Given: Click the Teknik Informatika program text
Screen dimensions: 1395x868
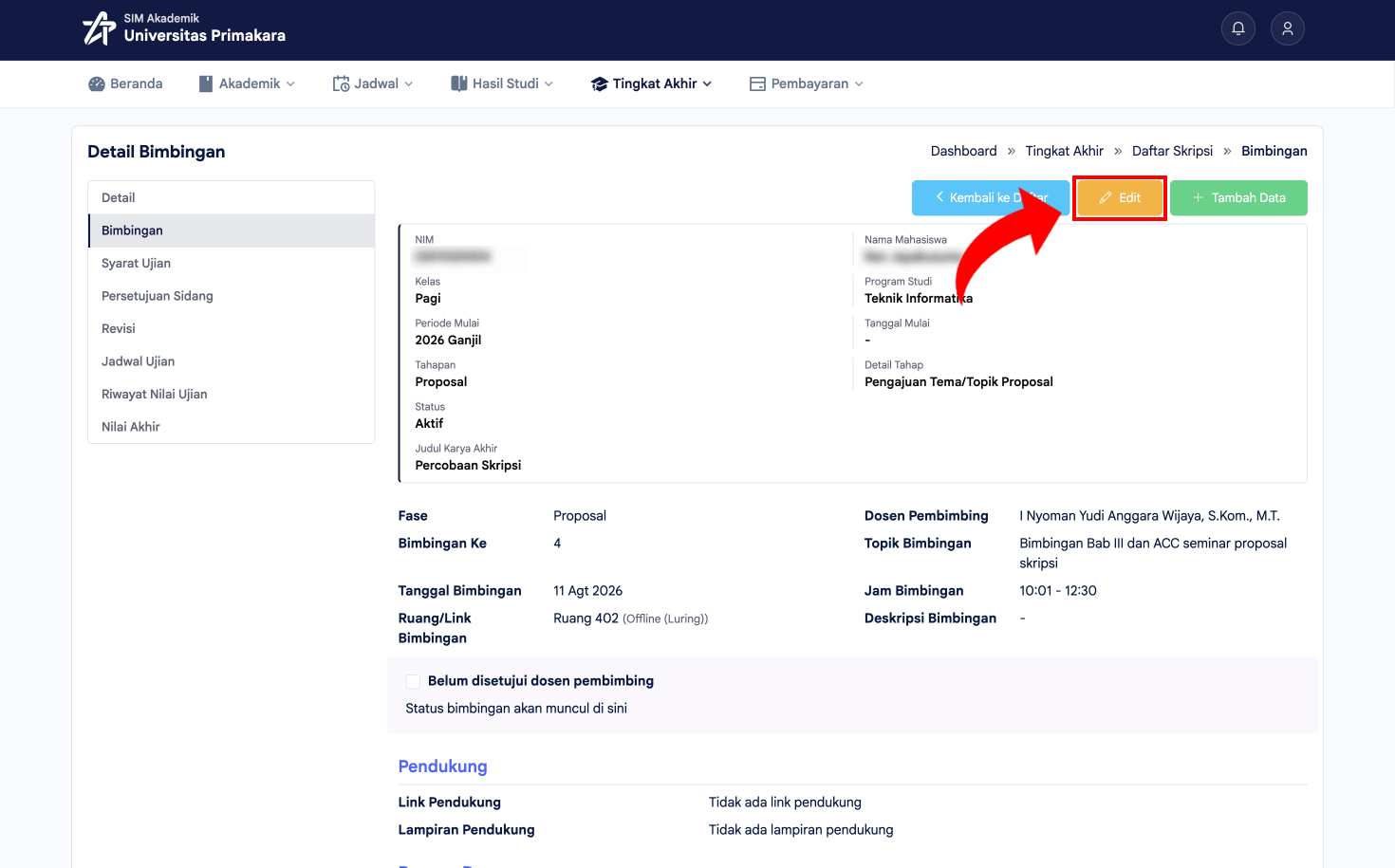Looking at the screenshot, I should pos(919,298).
